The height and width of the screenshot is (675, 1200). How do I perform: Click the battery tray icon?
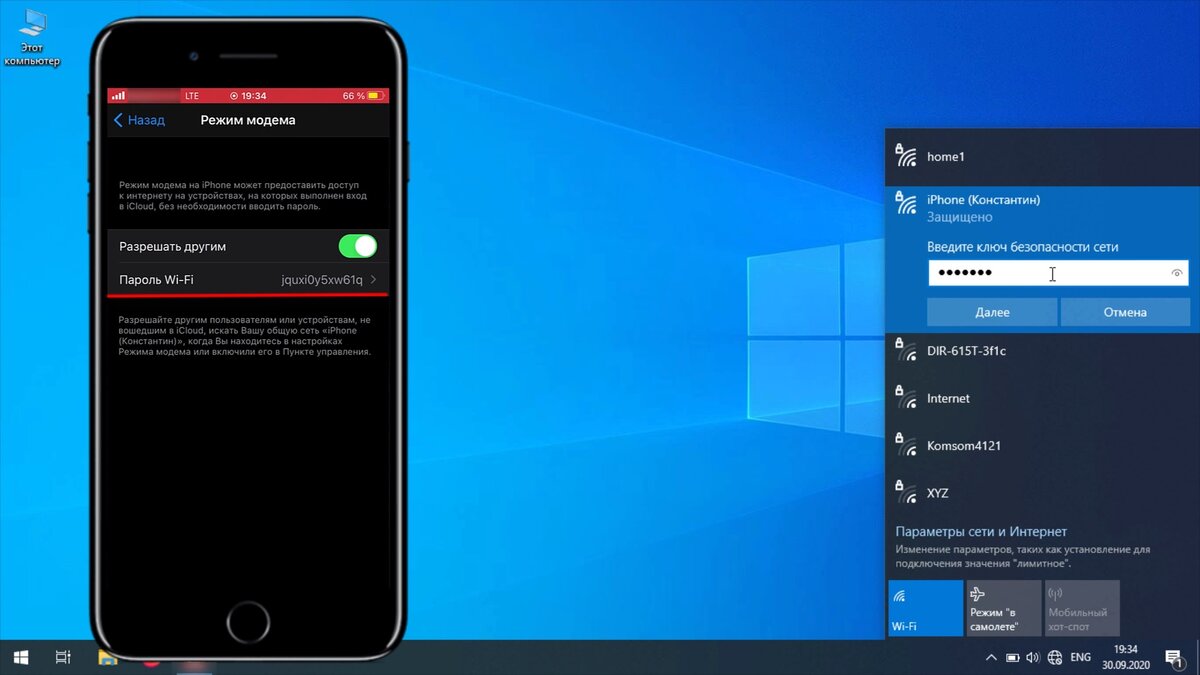pyautogui.click(x=1012, y=658)
